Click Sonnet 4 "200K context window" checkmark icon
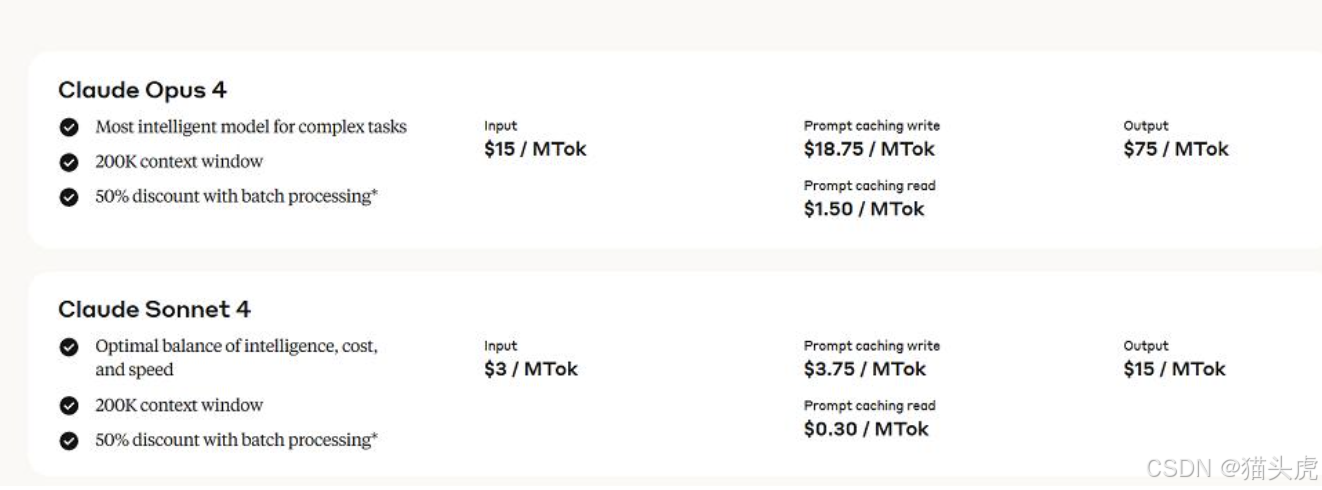Viewport: 1322px width, 490px height. pos(69,406)
